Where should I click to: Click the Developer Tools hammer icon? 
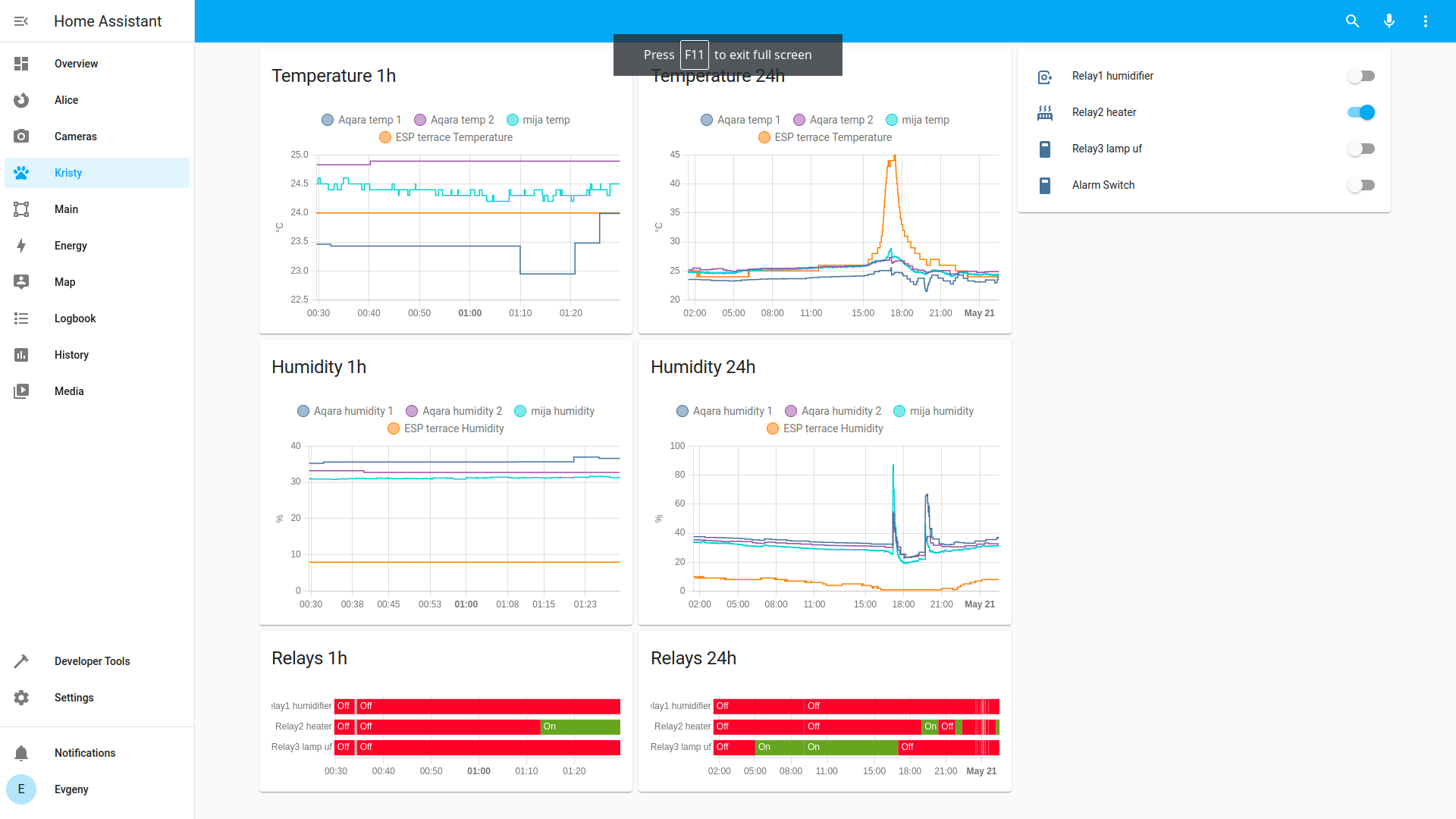pyautogui.click(x=21, y=661)
